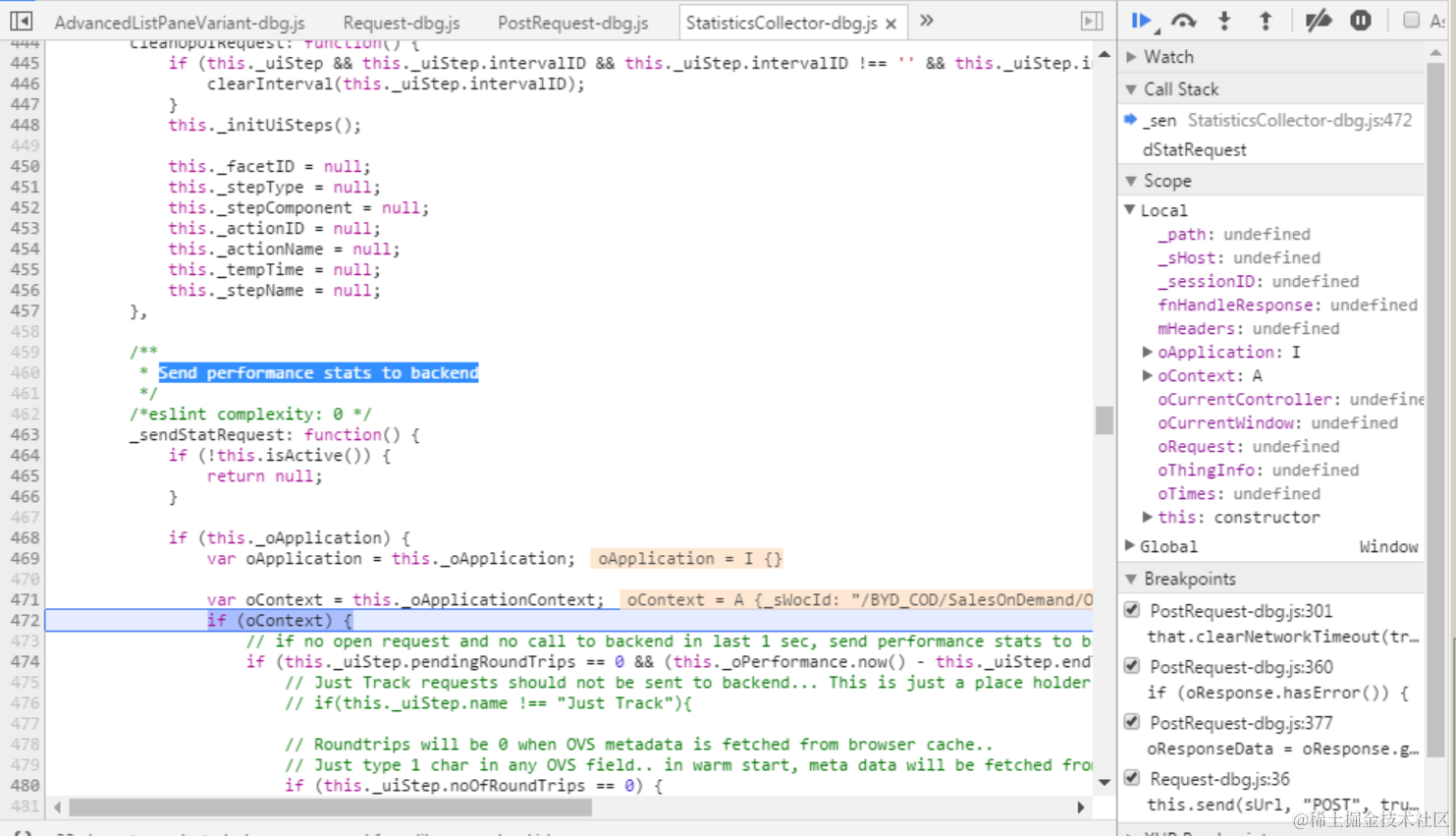This screenshot has height=836, width=1456.
Task: Expand the oContext variable
Action: (1147, 375)
